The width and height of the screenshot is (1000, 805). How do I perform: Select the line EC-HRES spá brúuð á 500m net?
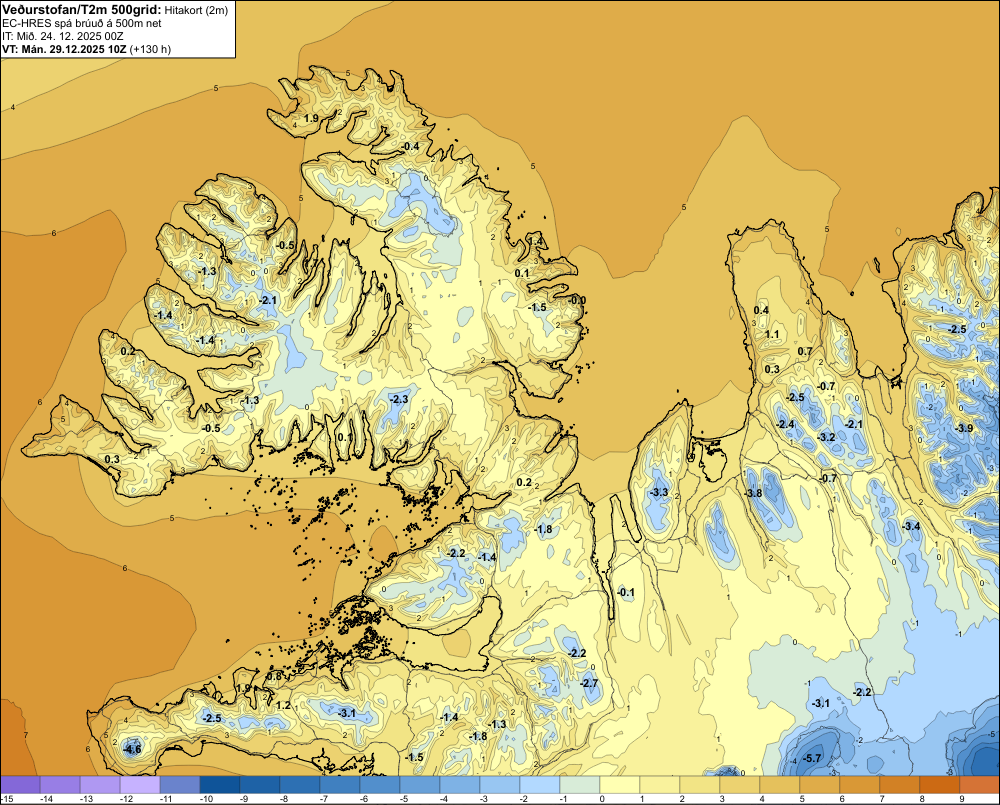click(x=82, y=23)
